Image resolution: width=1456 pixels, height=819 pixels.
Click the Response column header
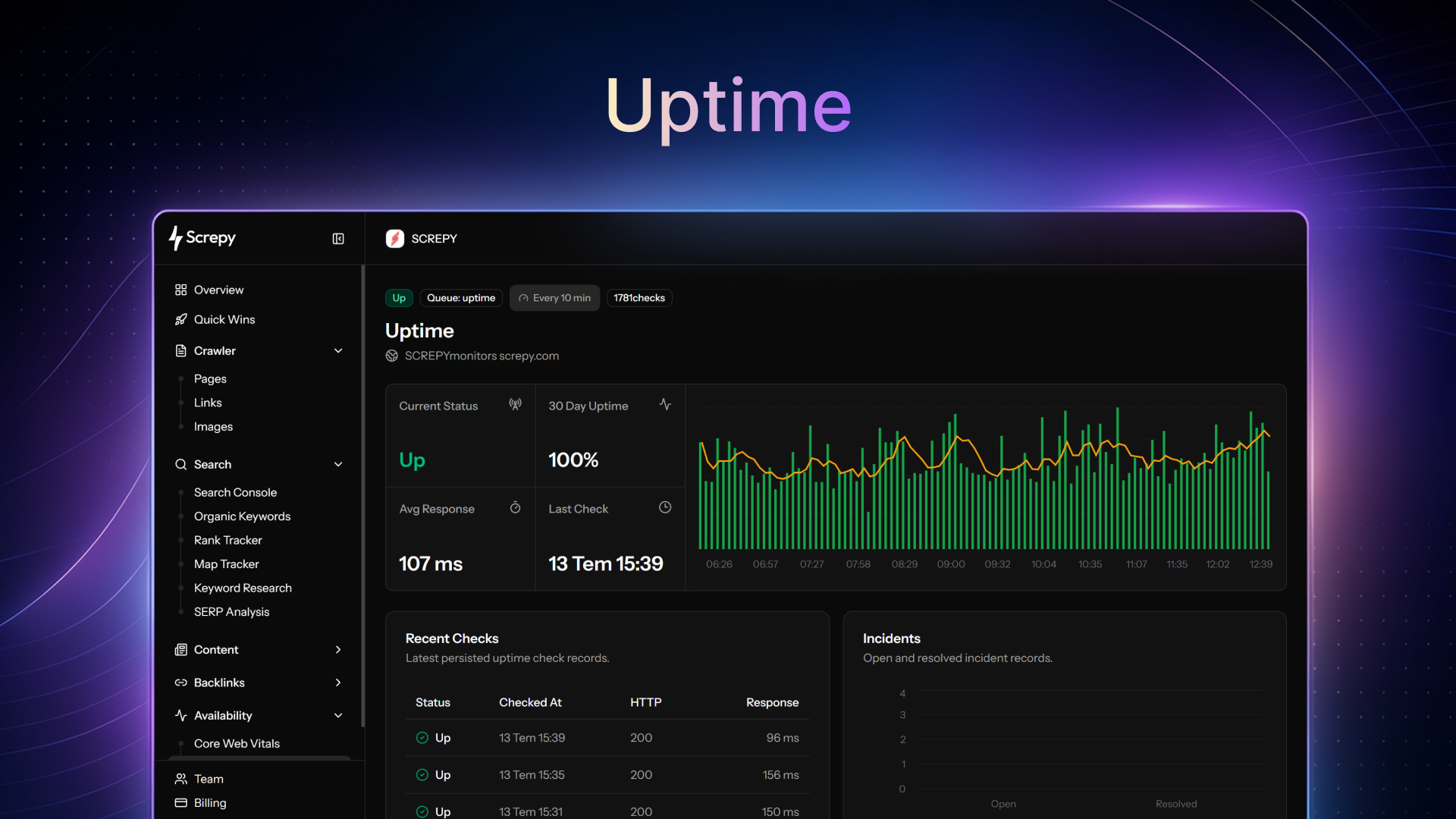tap(772, 703)
